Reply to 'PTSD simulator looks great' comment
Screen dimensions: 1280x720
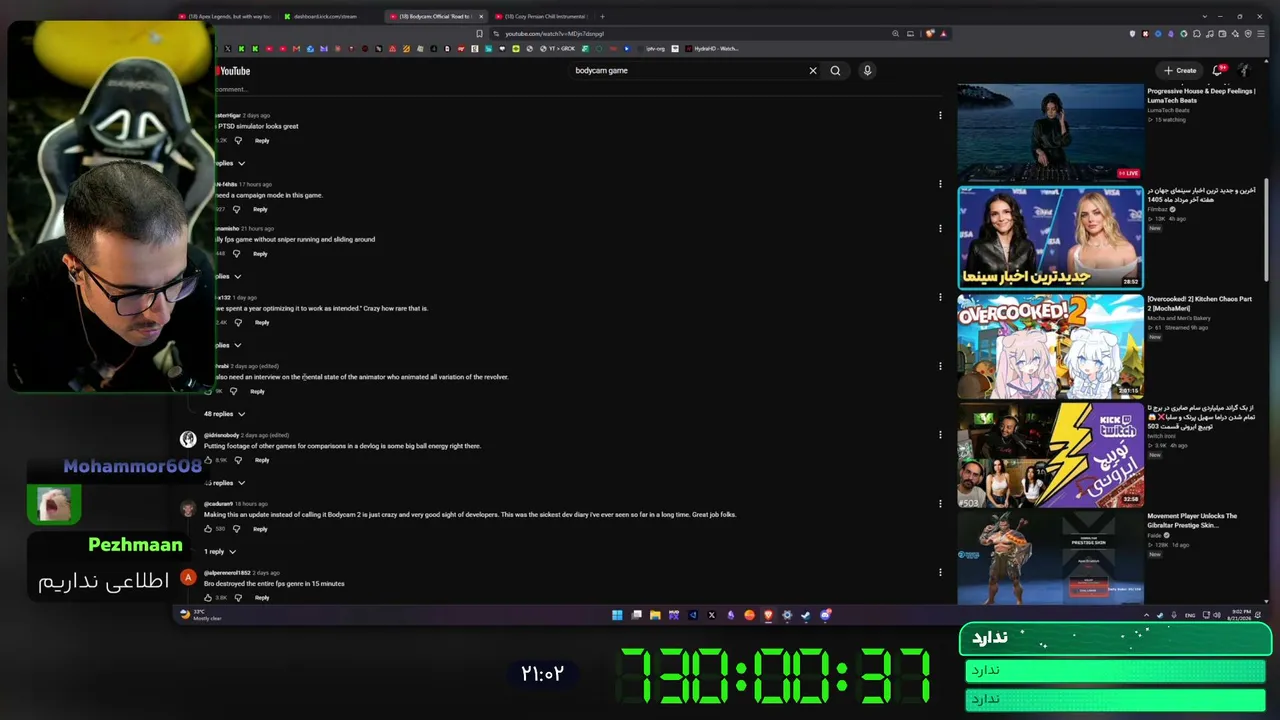[x=262, y=141]
